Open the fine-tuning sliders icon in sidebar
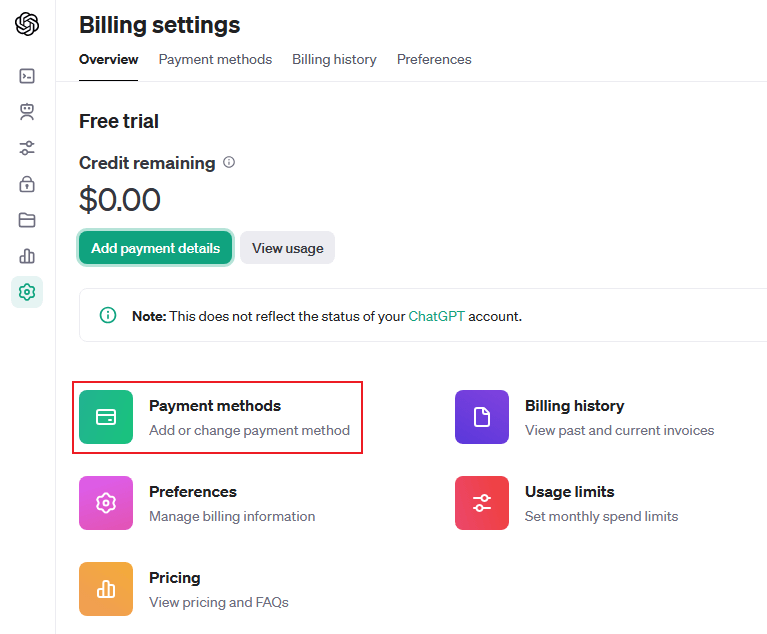767x634 pixels. [x=27, y=148]
